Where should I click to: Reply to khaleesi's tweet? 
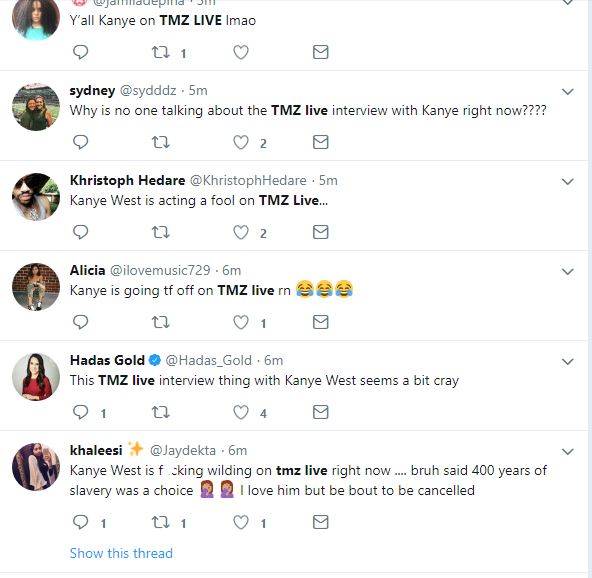coord(80,522)
